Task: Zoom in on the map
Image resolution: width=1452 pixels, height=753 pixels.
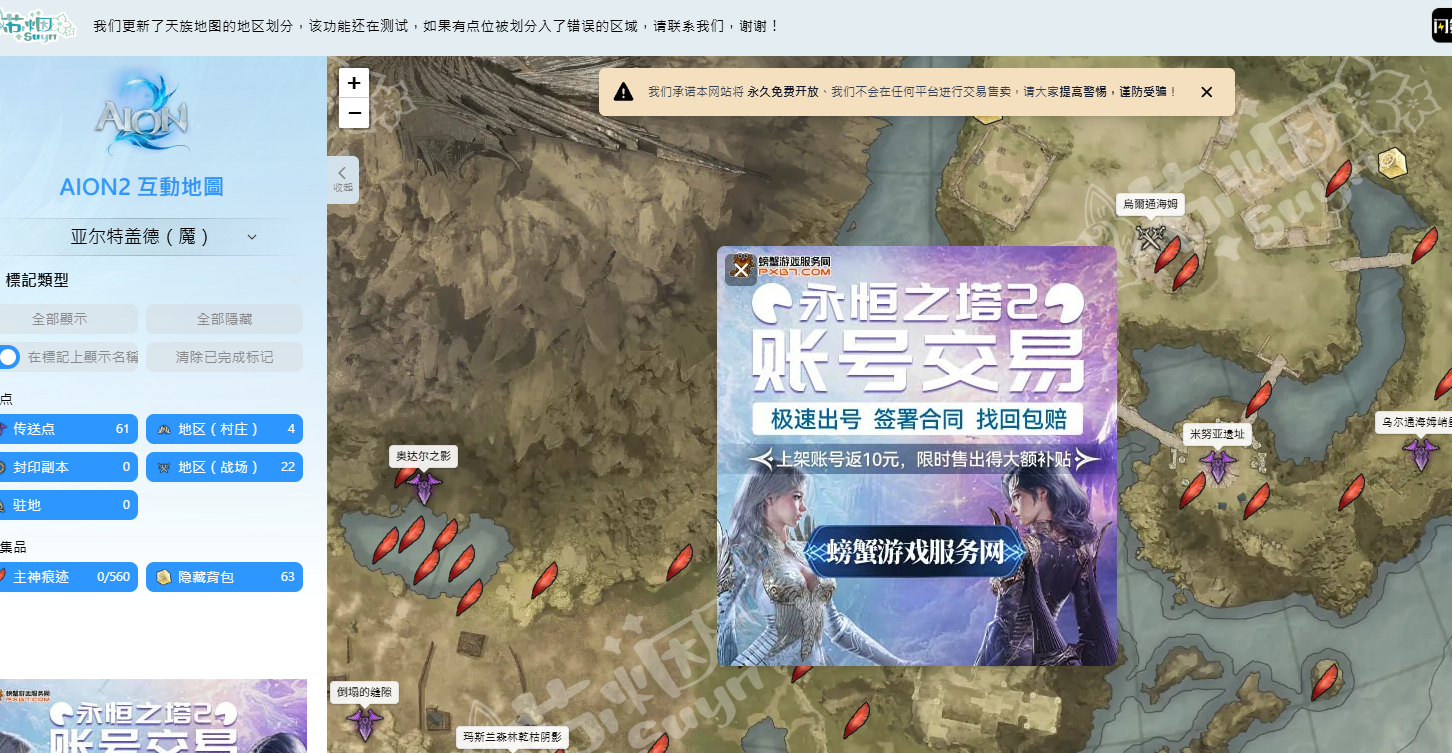Action: pos(354,83)
